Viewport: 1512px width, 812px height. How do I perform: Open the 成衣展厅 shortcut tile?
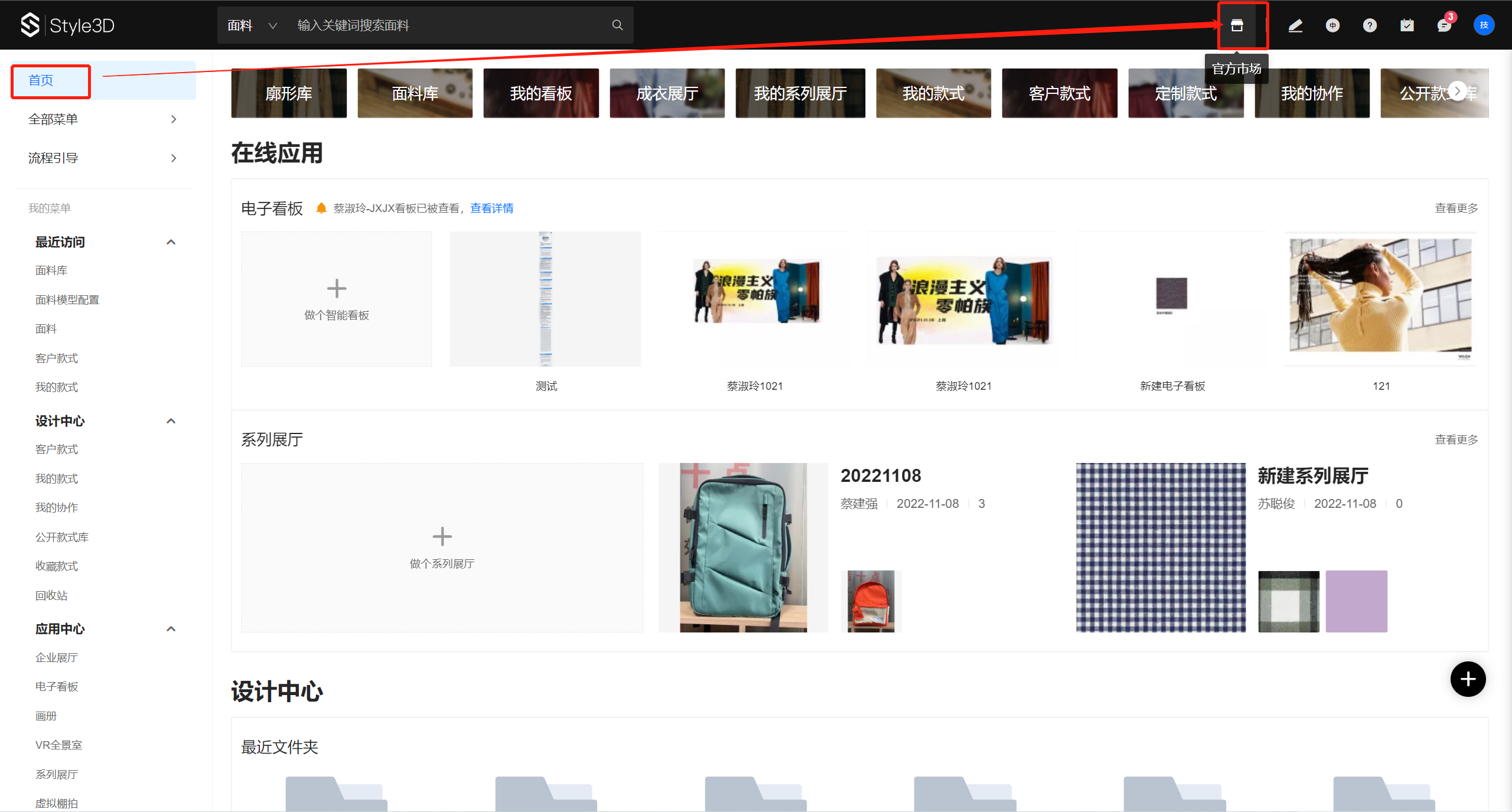click(x=667, y=93)
